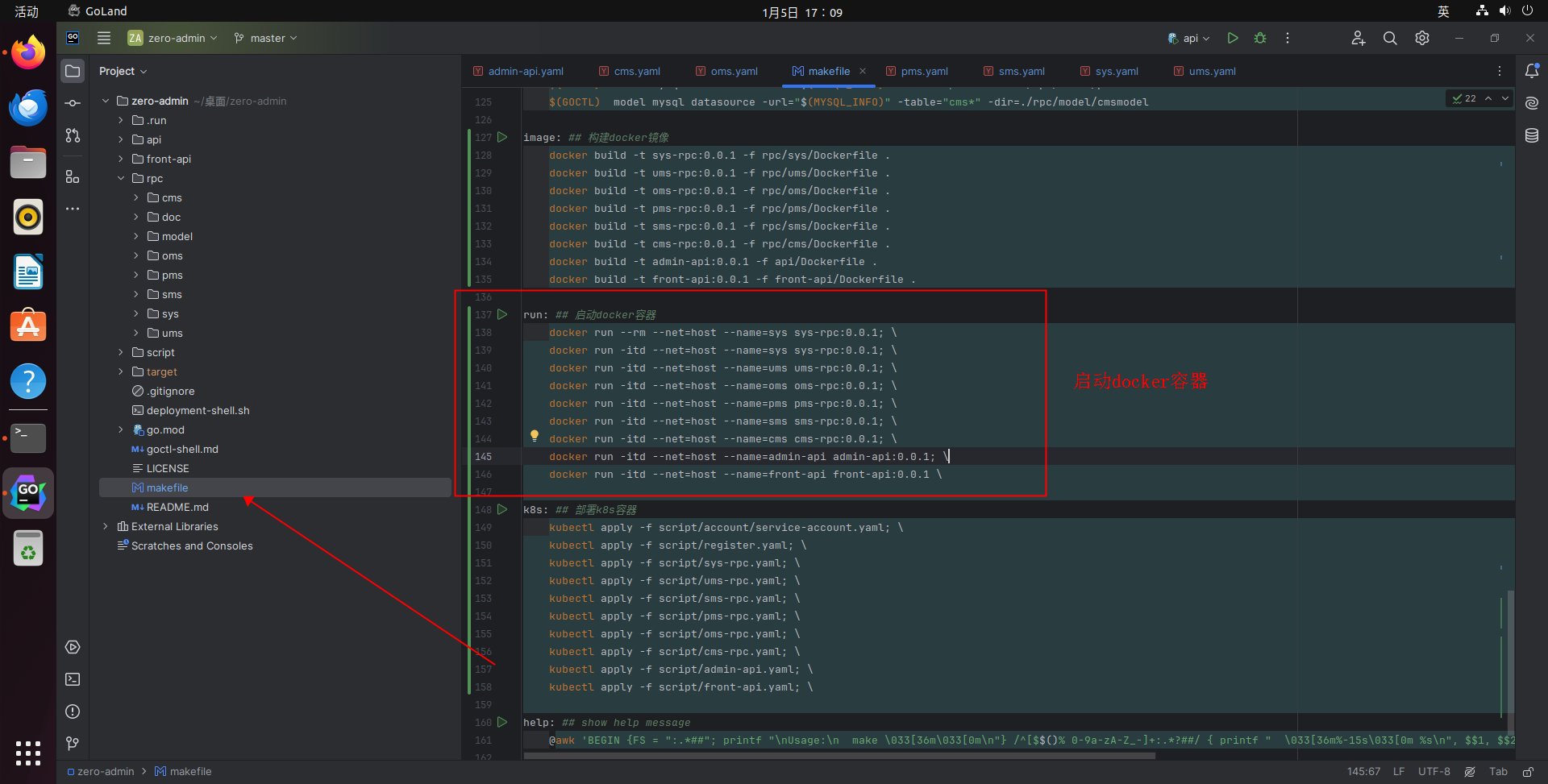This screenshot has width=1548, height=784.
Task: Open IDE settings gear
Action: coord(1422,38)
